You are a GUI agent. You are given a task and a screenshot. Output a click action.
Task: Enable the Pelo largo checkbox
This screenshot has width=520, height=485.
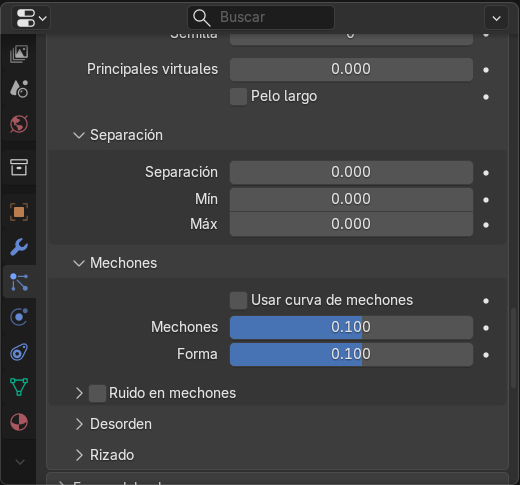[238, 97]
